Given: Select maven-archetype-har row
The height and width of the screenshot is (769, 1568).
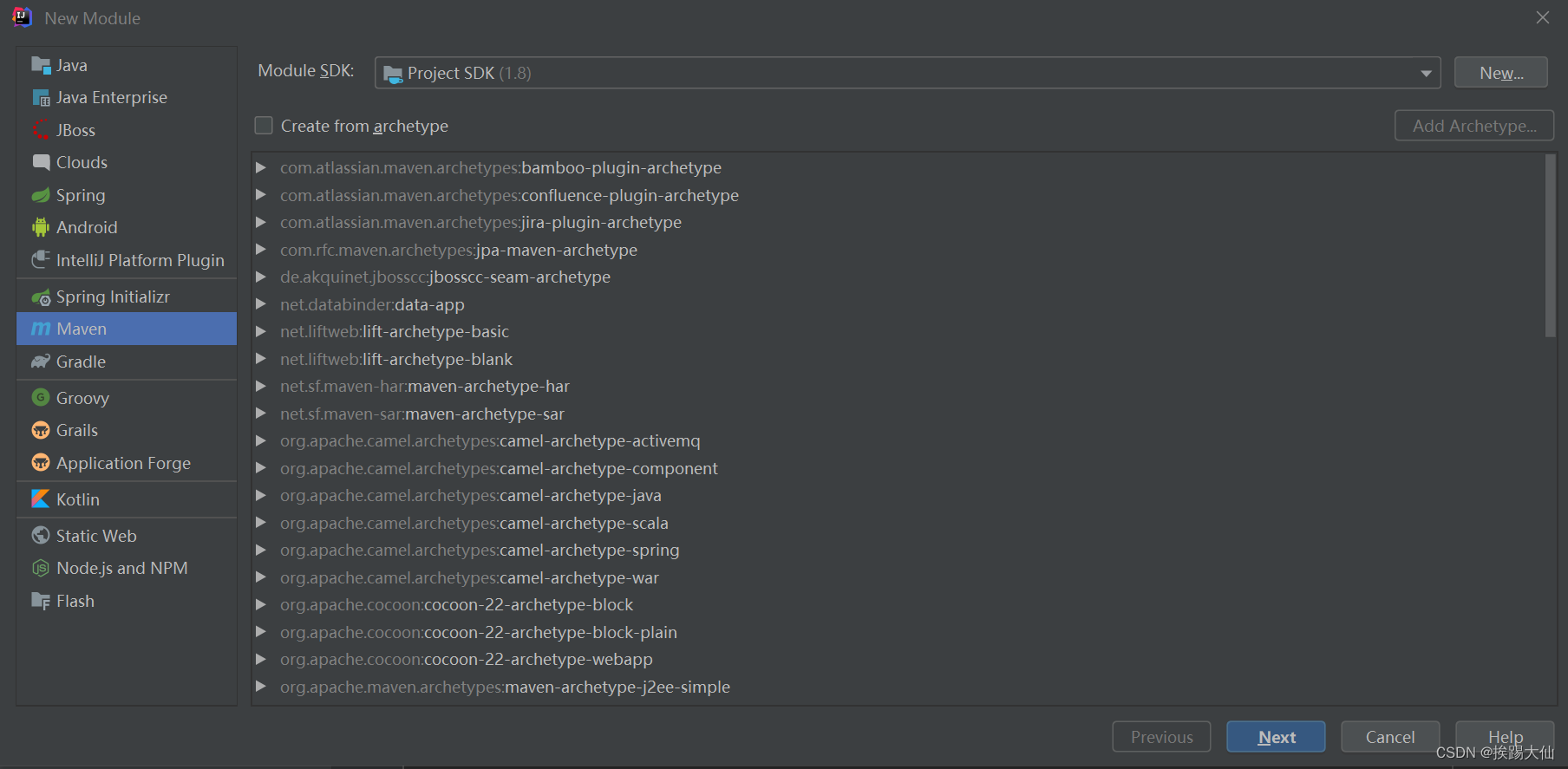Looking at the screenshot, I should [898, 386].
